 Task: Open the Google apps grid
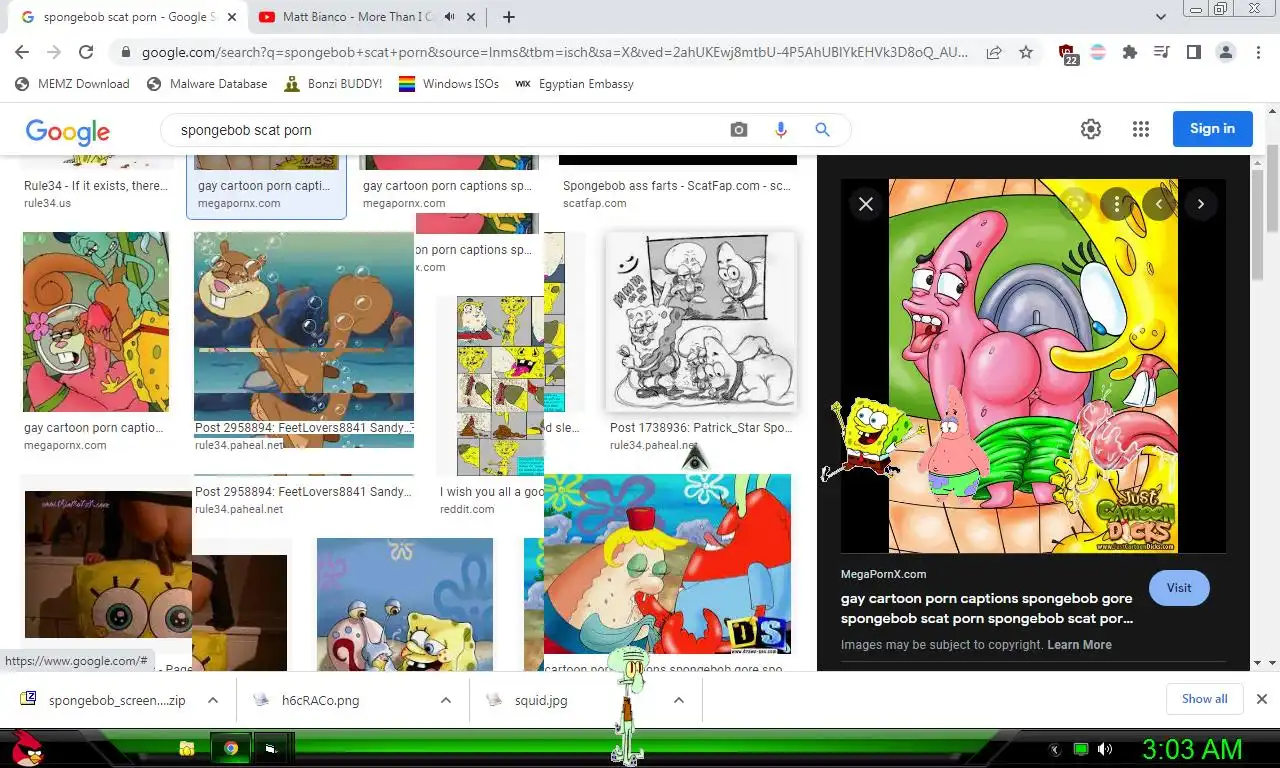pos(1141,129)
